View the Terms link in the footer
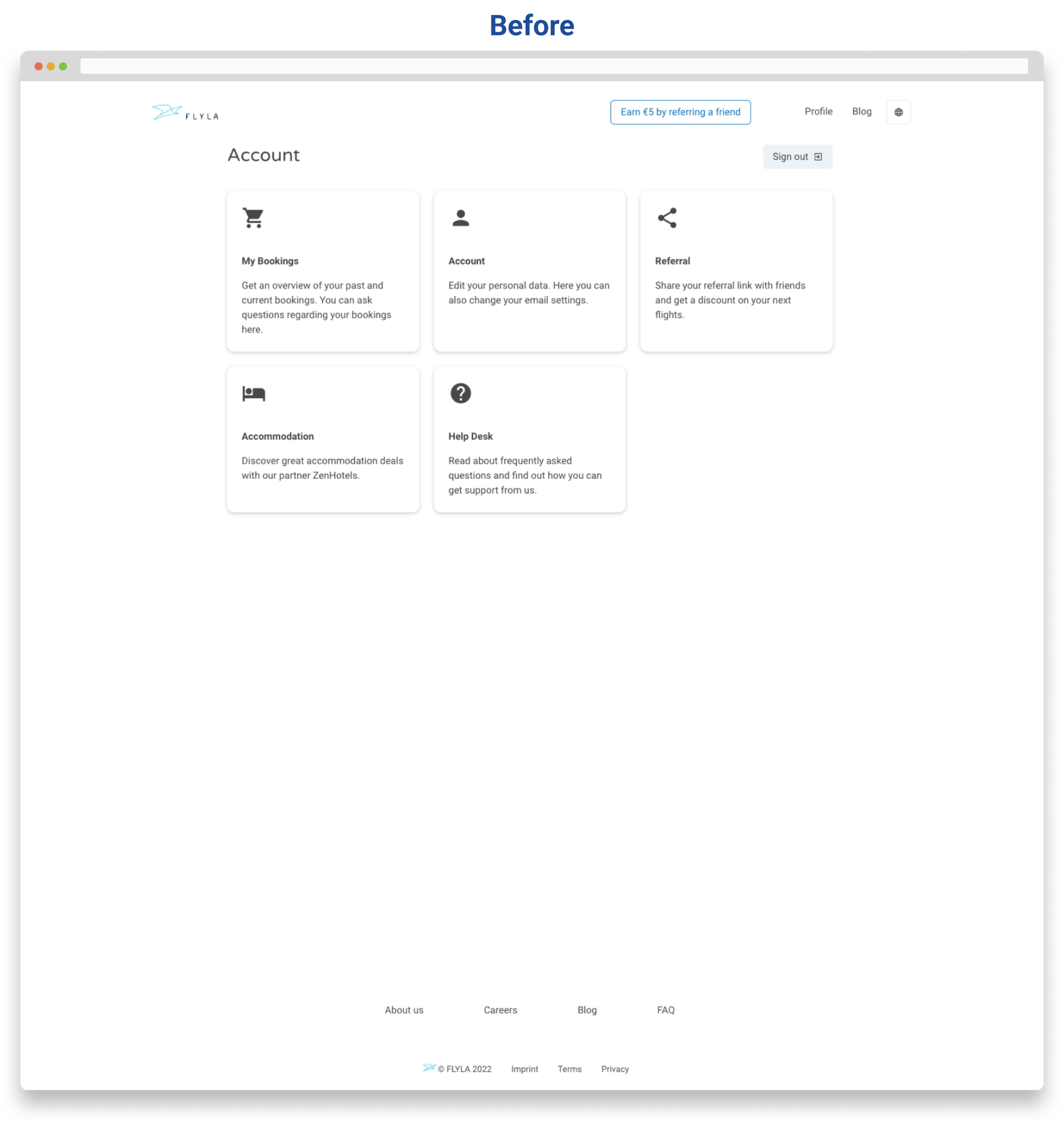This screenshot has height=1124, width=1064. 569,1069
